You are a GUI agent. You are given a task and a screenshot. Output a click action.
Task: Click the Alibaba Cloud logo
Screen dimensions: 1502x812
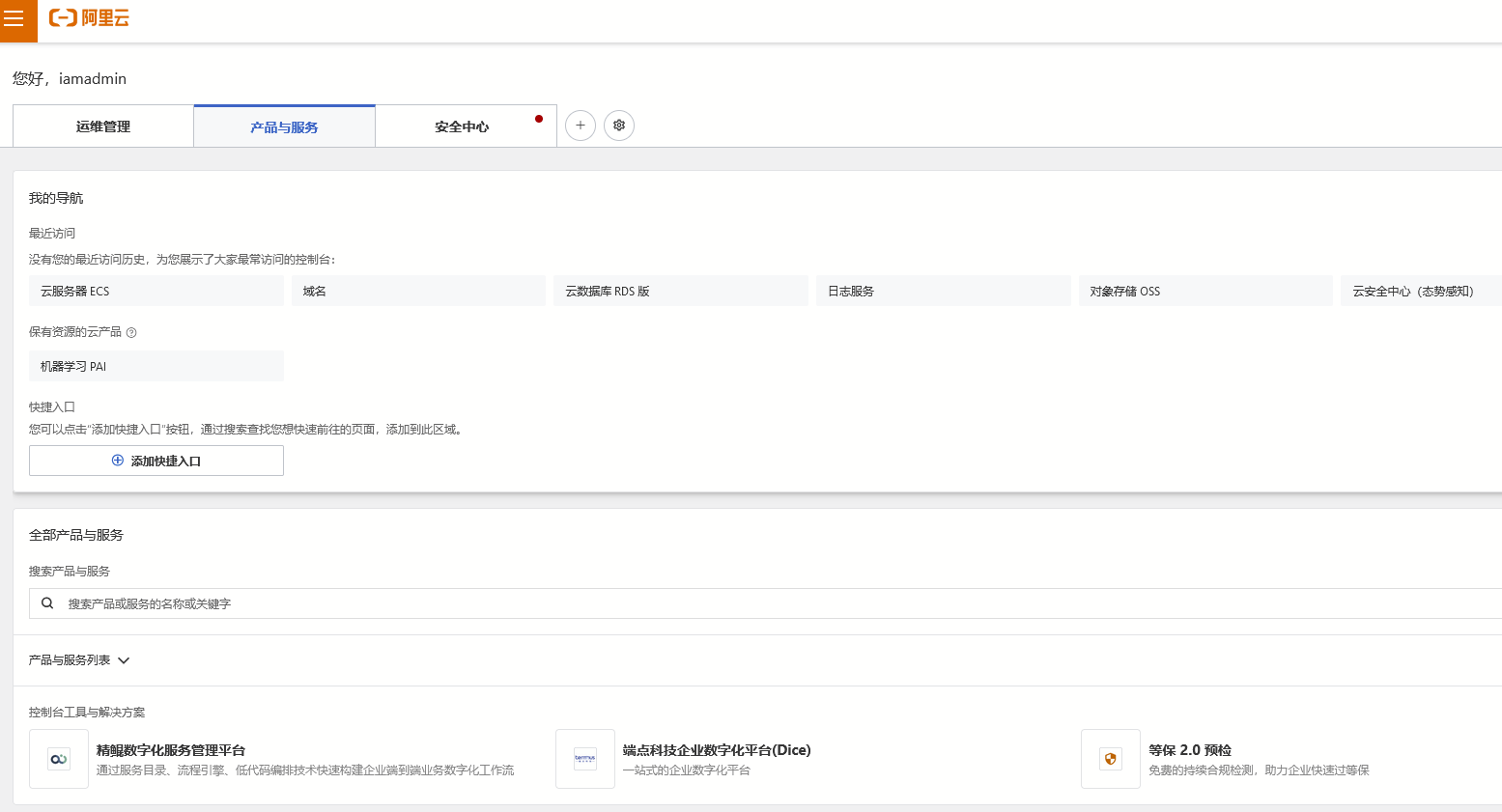(x=89, y=18)
